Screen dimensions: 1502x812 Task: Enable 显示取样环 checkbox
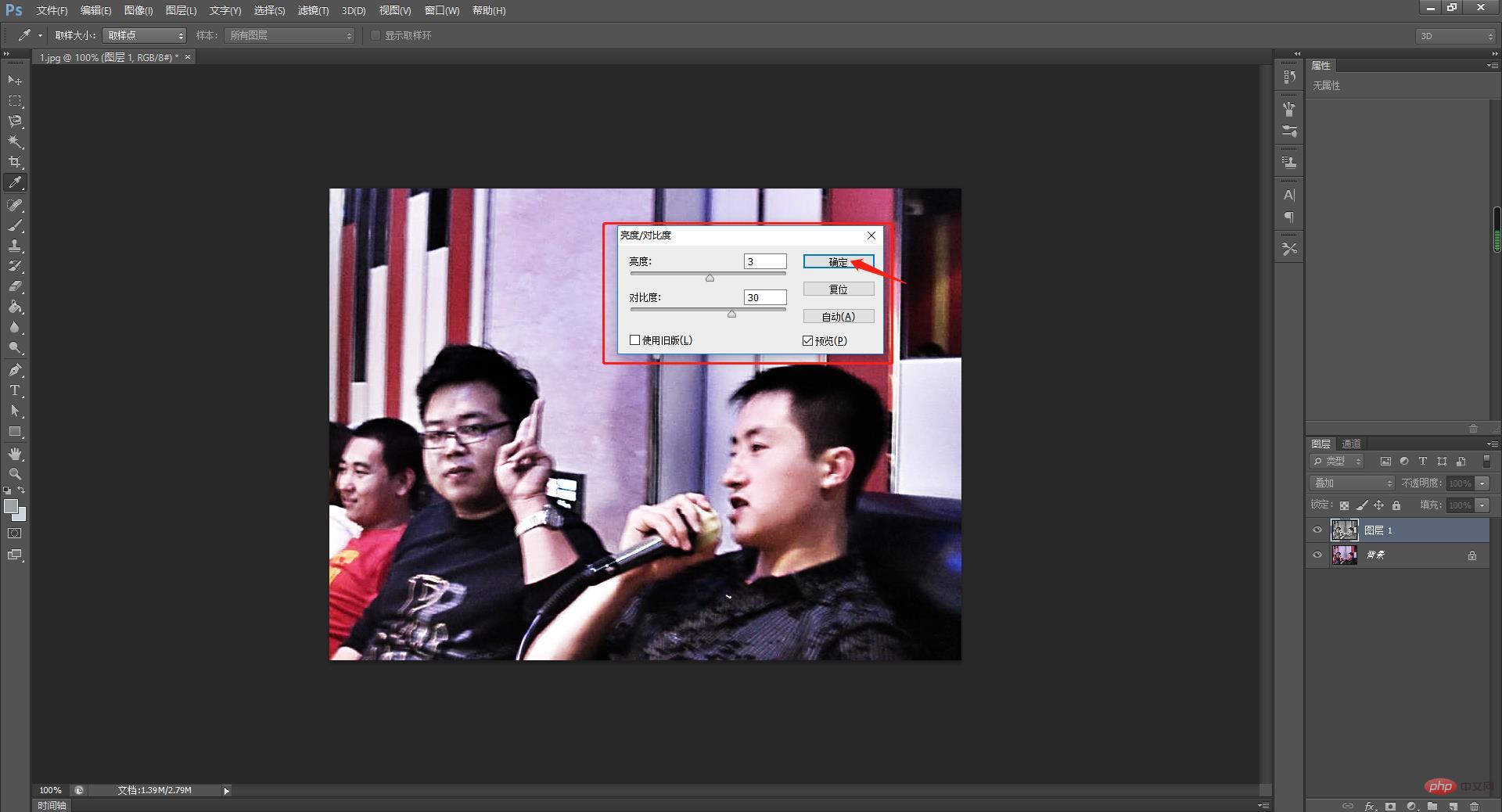pos(375,35)
